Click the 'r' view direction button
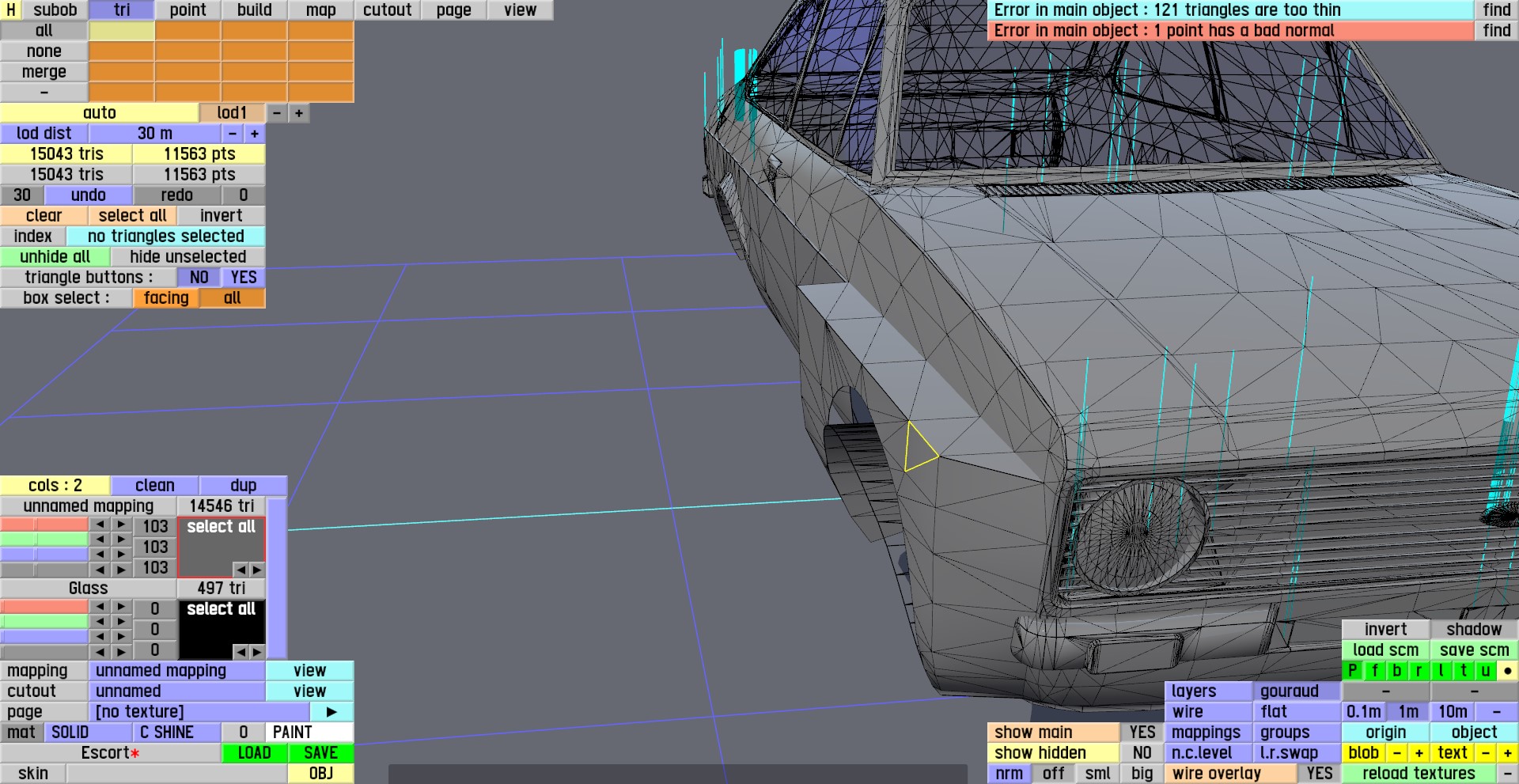1519x784 pixels. point(1419,671)
